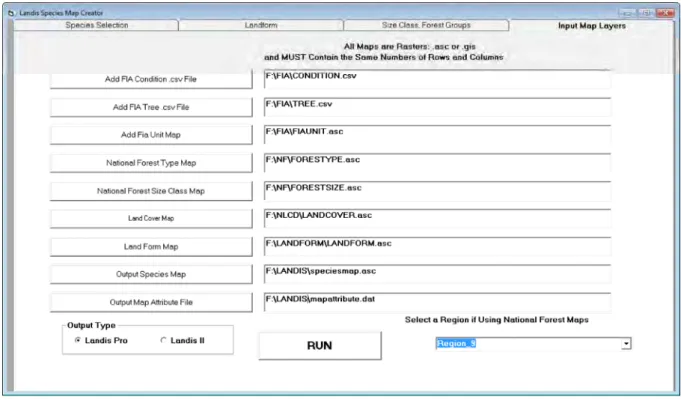The height and width of the screenshot is (400, 681).
Task: Start processing with the RUN button
Action: pyautogui.click(x=320, y=346)
